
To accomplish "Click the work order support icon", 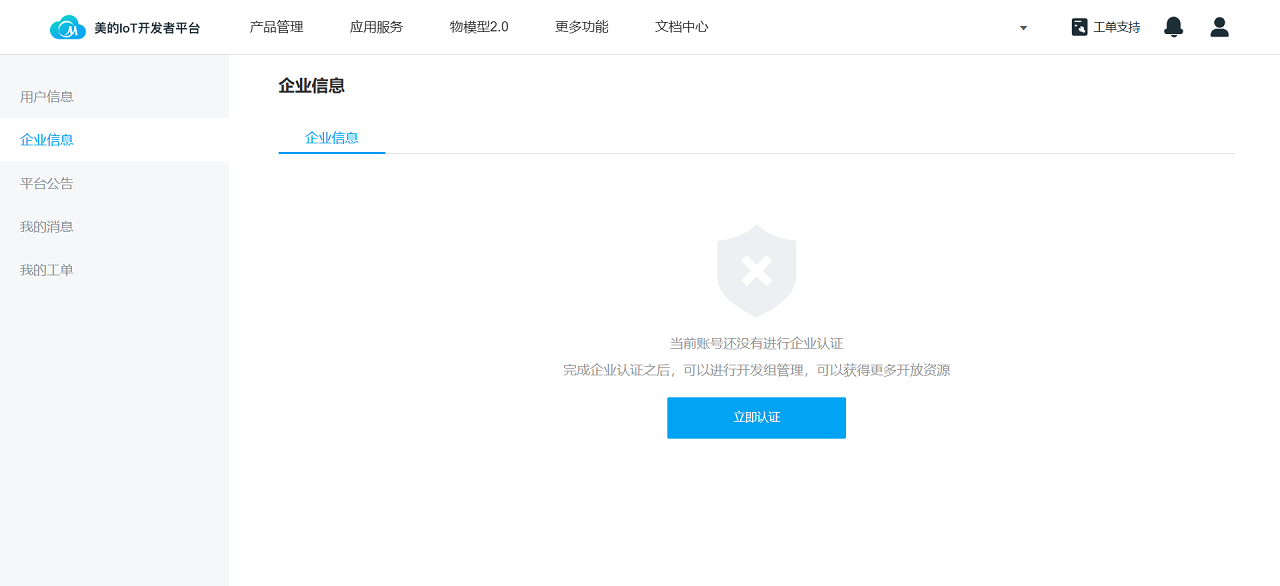I will click(x=1079, y=27).
